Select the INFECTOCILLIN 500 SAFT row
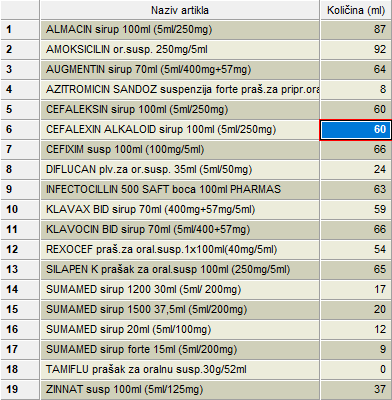 (180, 190)
